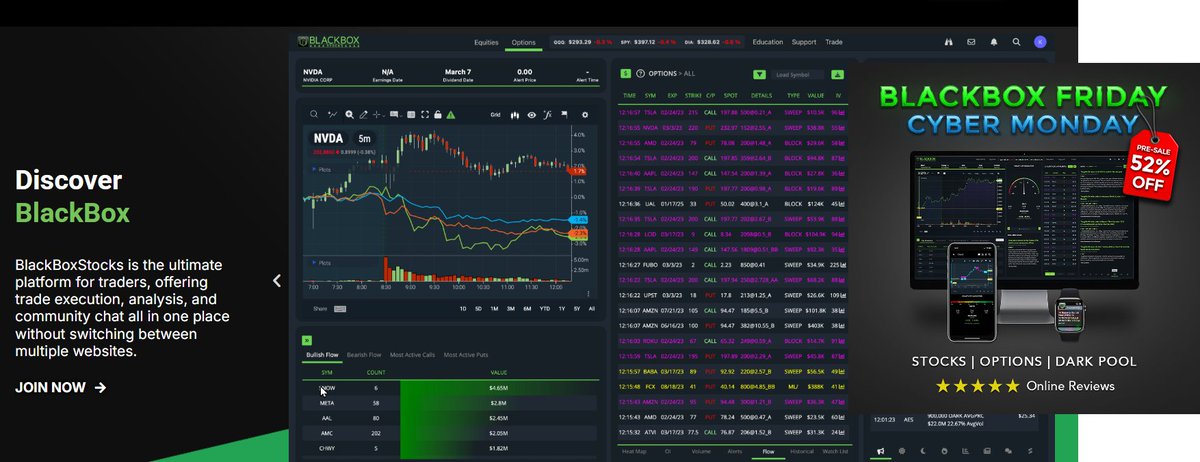Select the Bullish Flow tab
This screenshot has width=1200, height=462.
pos(322,355)
